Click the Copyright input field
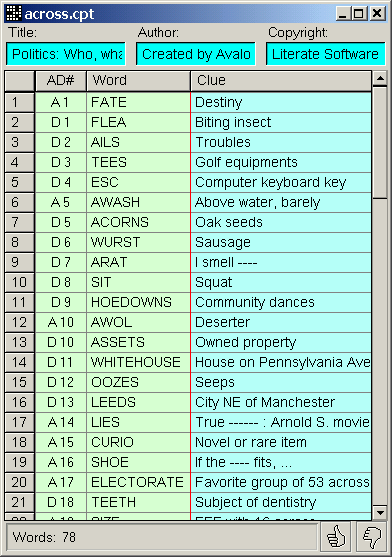 click(x=326, y=54)
